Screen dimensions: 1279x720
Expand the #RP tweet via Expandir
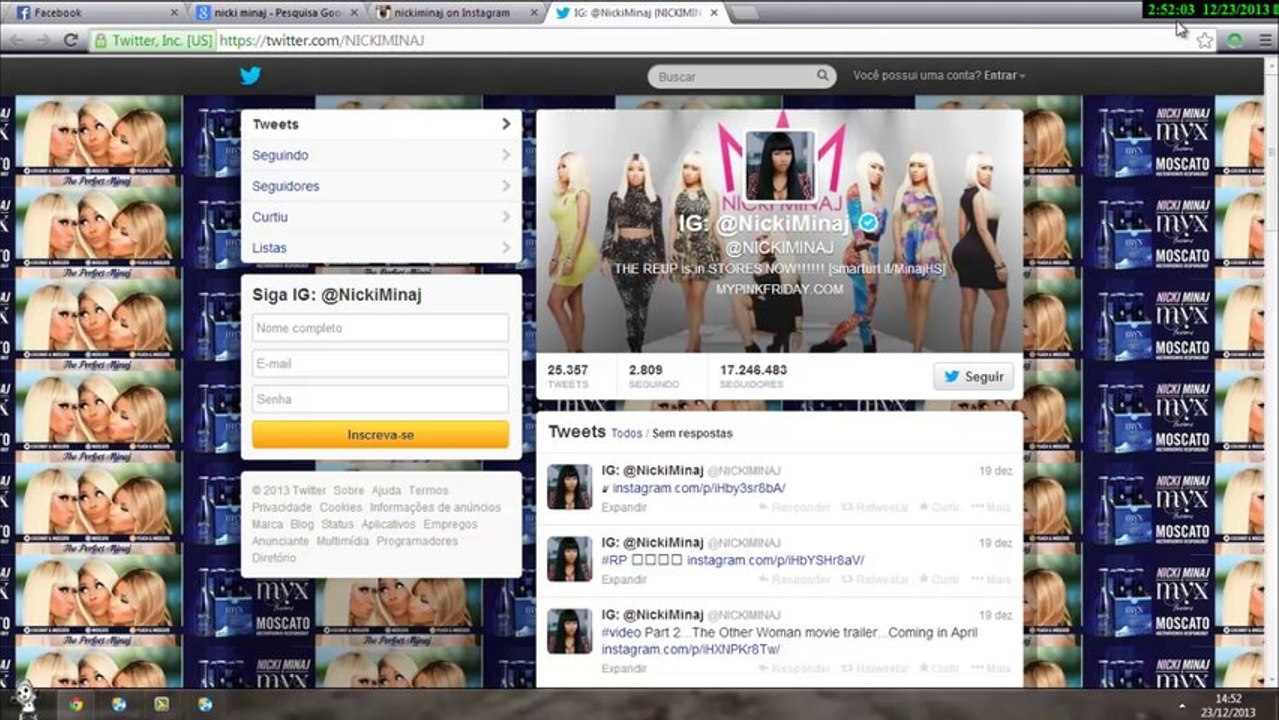click(624, 580)
